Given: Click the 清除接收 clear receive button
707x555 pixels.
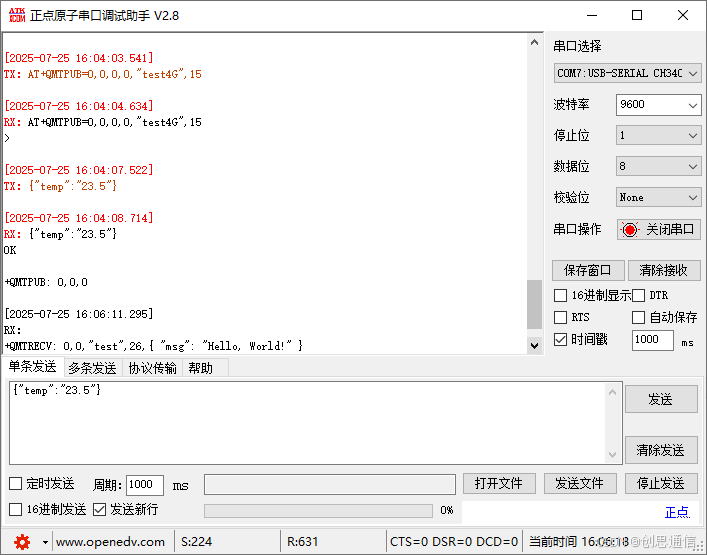Looking at the screenshot, I should [663, 270].
